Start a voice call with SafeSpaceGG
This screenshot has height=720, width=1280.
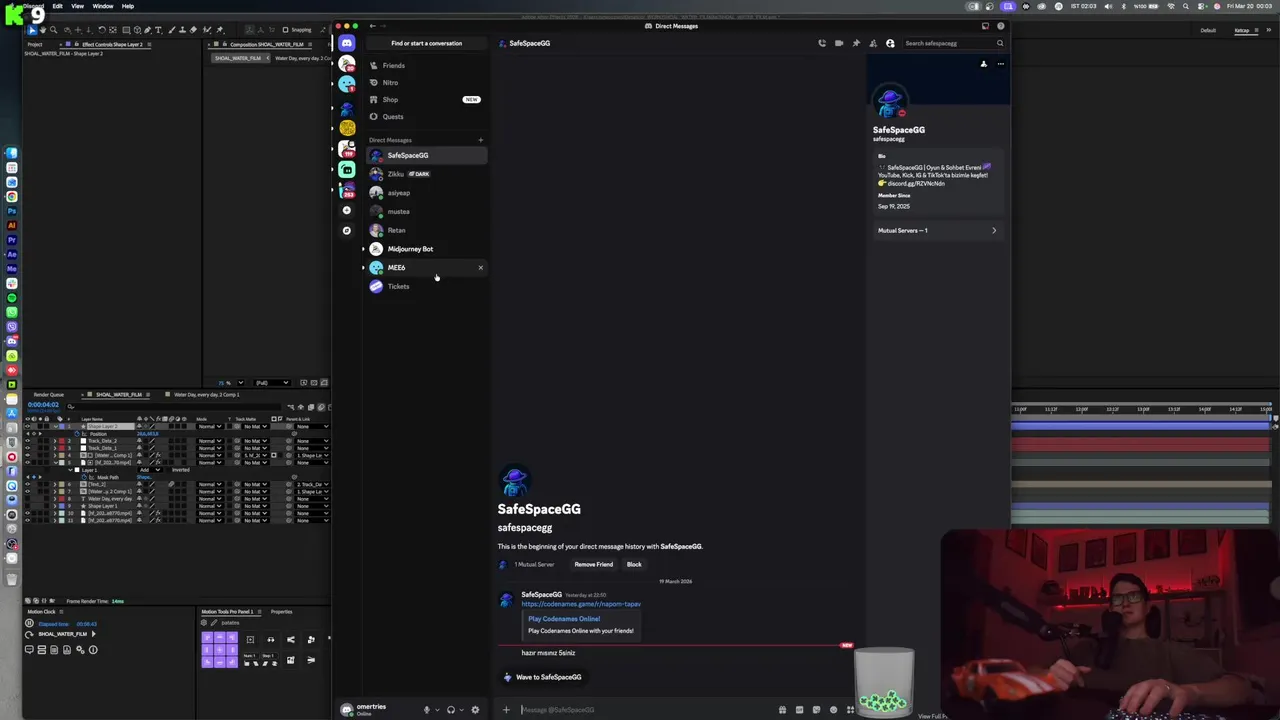point(822,43)
